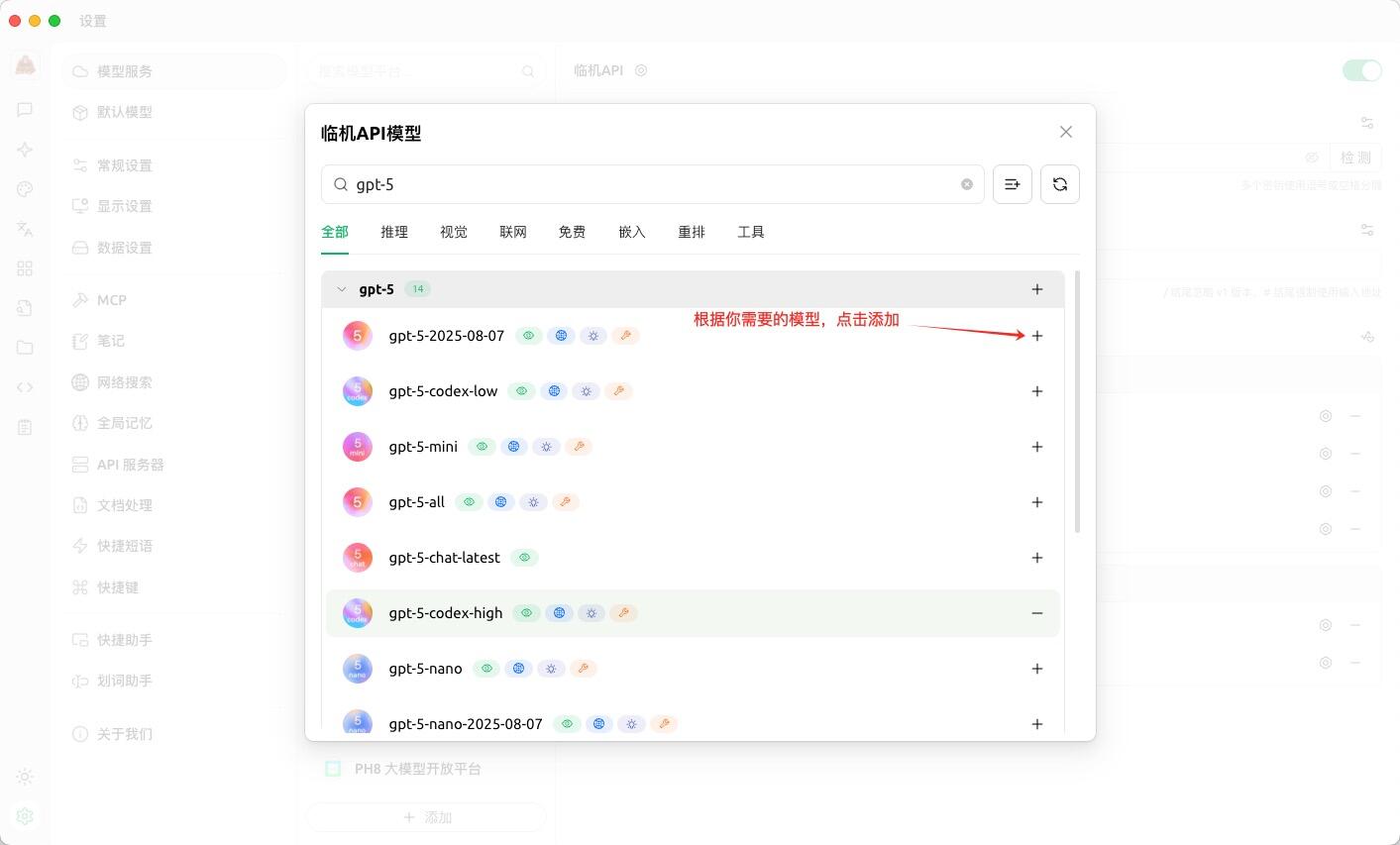Collapse the gpt-5 model group
Screen dimensions: 1400x845
coord(342,289)
